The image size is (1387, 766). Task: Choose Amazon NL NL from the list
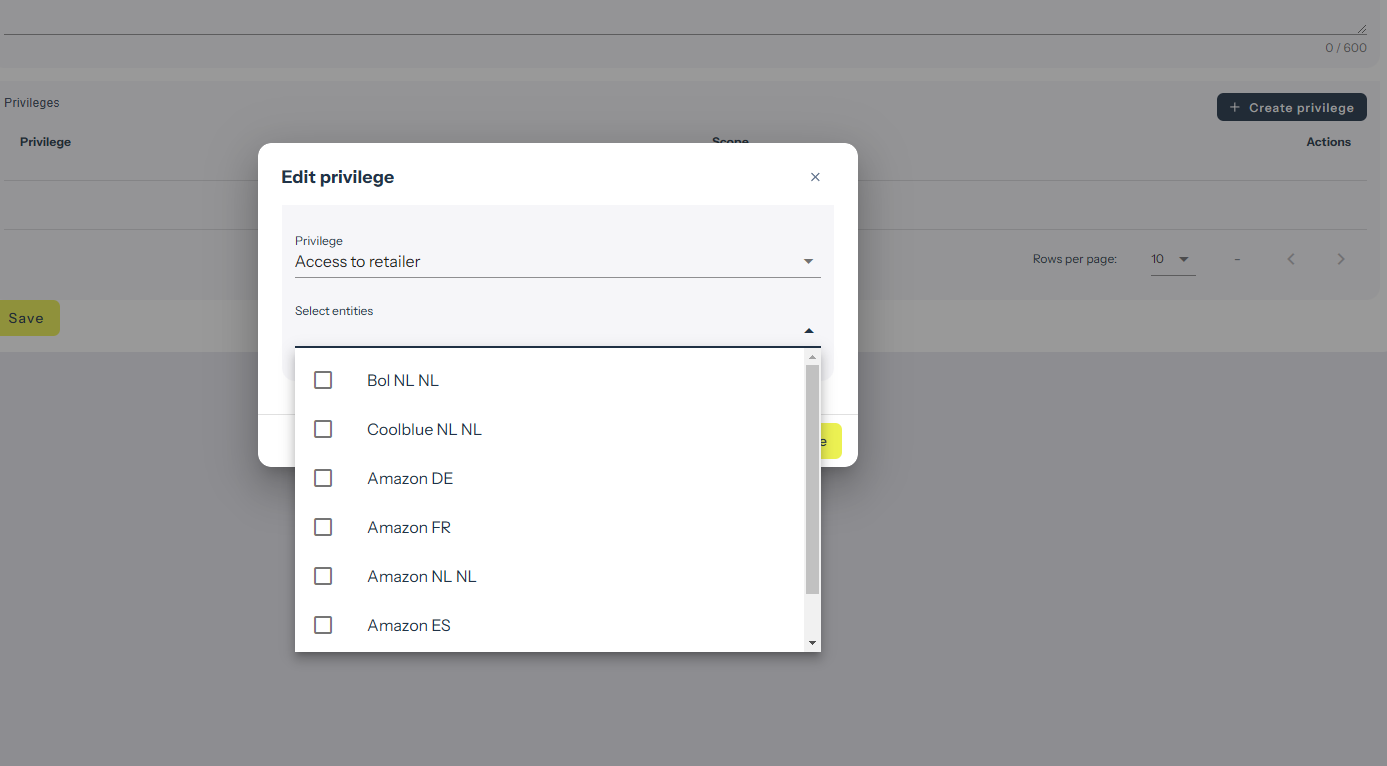[x=421, y=576]
